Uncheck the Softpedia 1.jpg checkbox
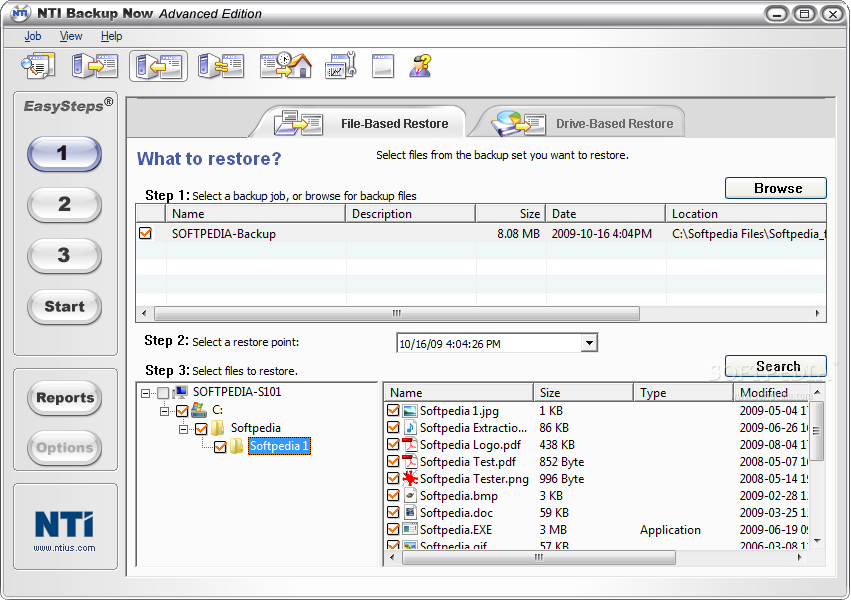This screenshot has width=851, height=601. (393, 410)
